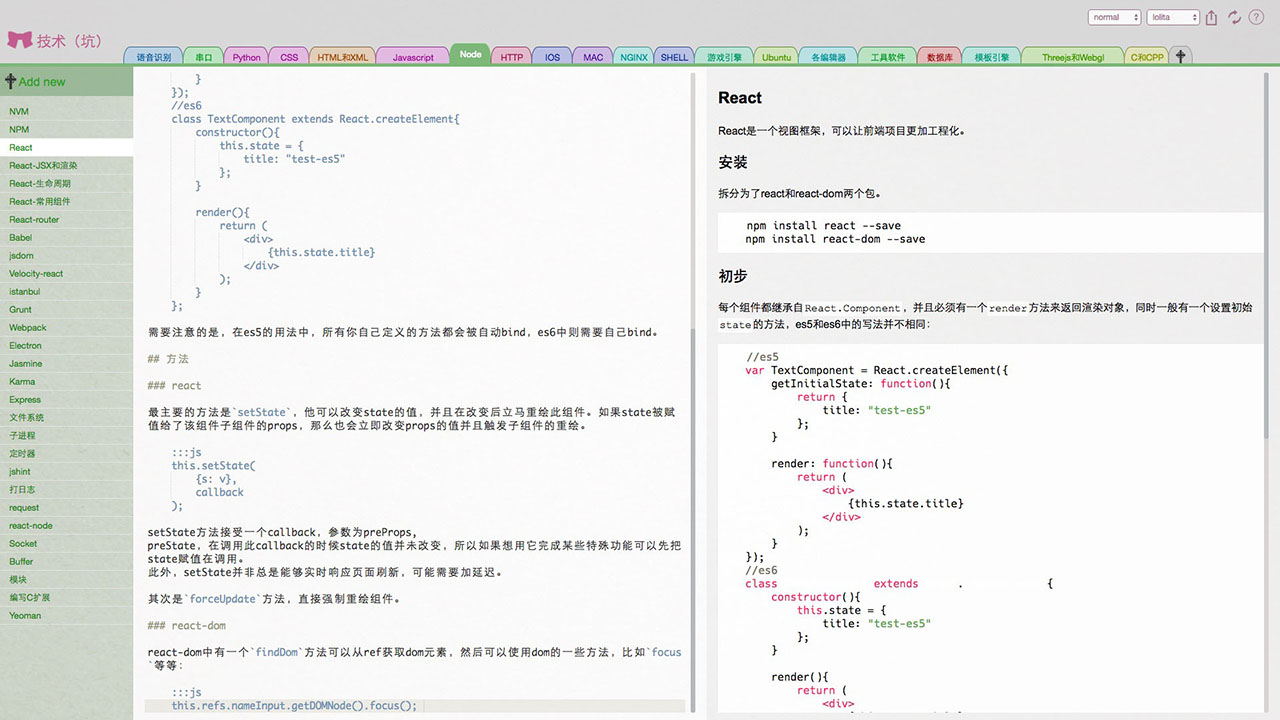
Task: Switch to the CSS tab
Action: [289, 57]
